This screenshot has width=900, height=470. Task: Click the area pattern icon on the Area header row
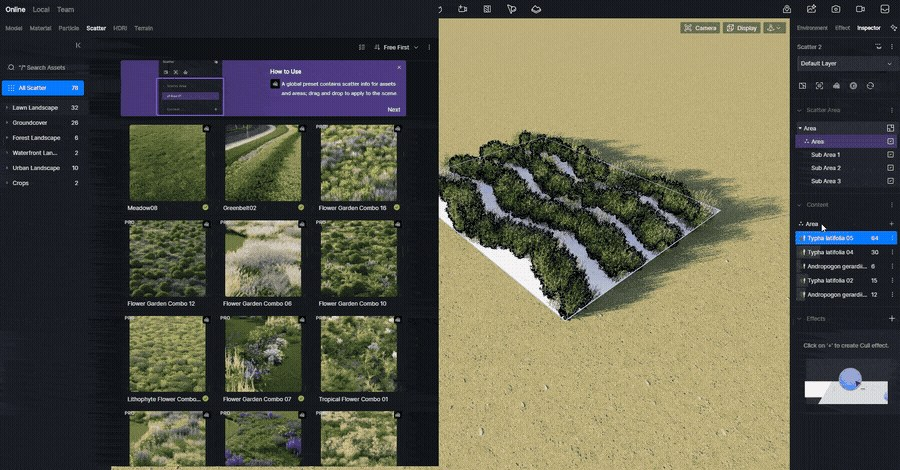coord(890,128)
